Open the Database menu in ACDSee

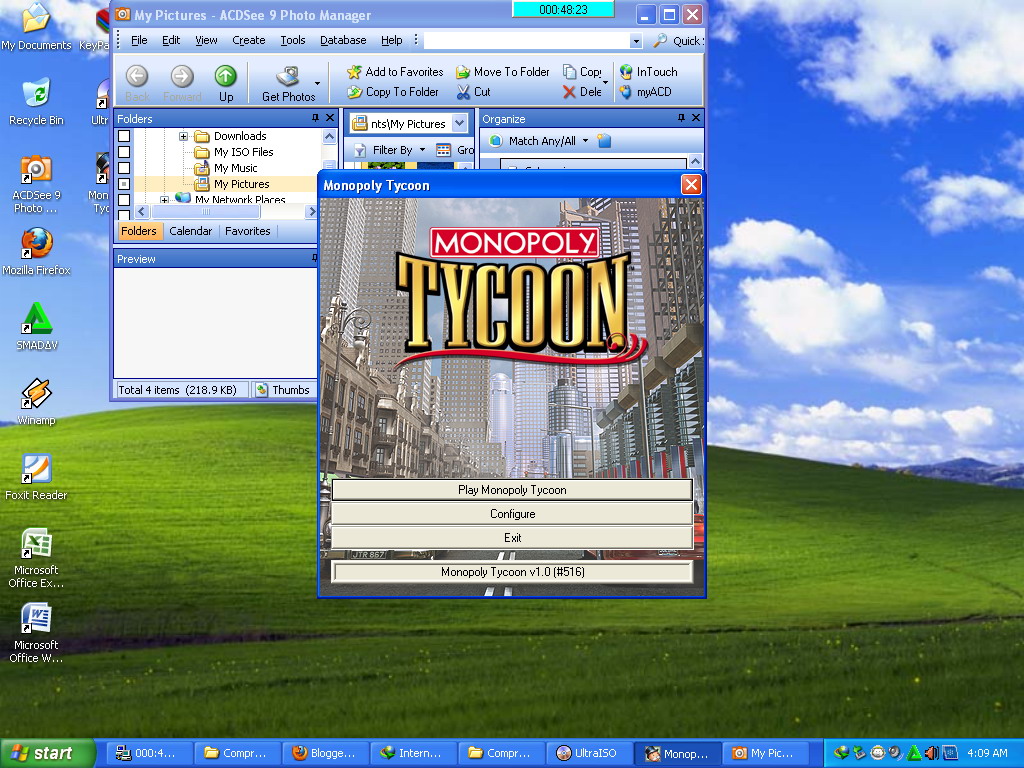click(x=343, y=40)
